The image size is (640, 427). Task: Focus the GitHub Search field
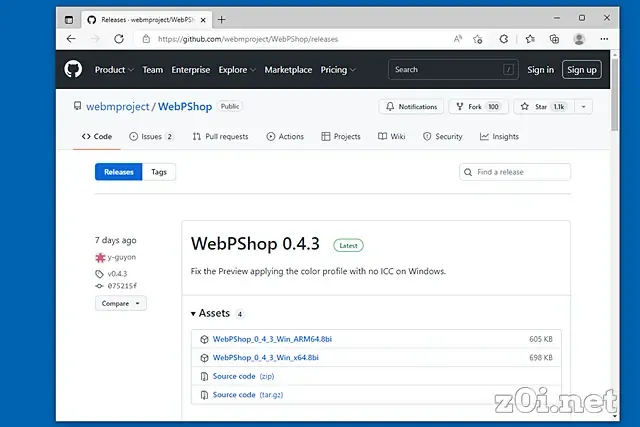pyautogui.click(x=453, y=69)
